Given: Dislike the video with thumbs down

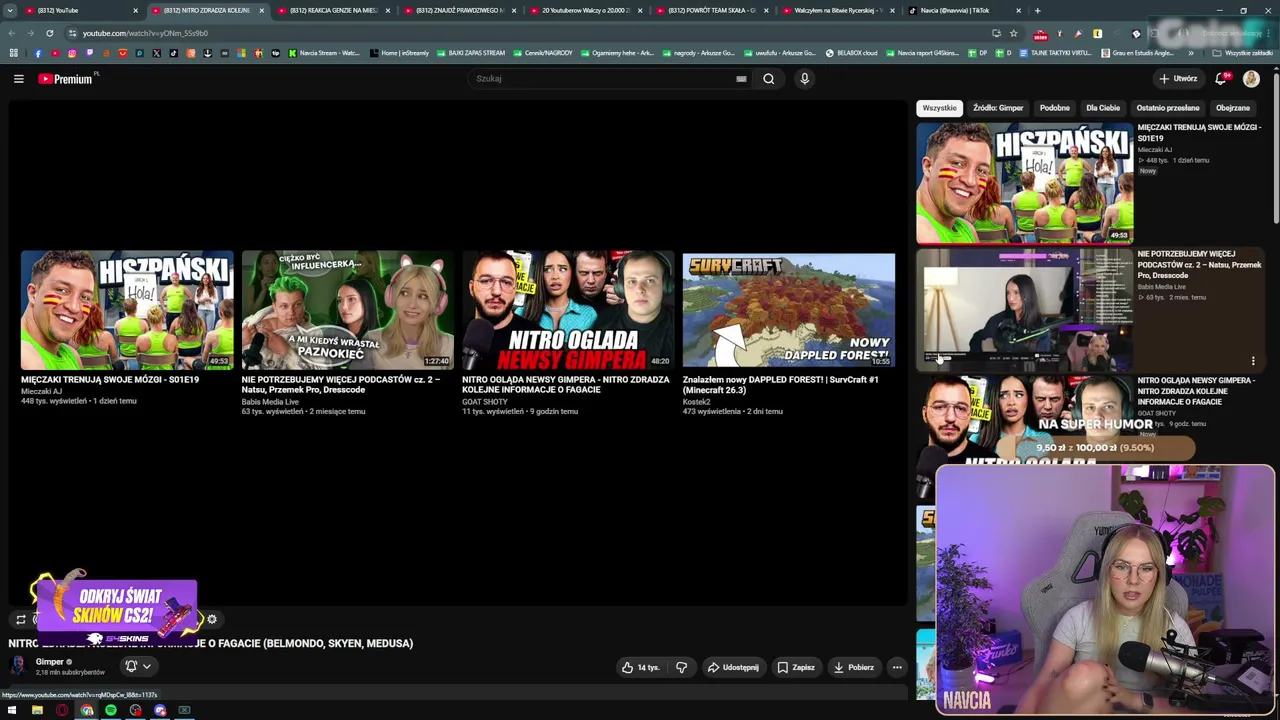Looking at the screenshot, I should (x=681, y=667).
